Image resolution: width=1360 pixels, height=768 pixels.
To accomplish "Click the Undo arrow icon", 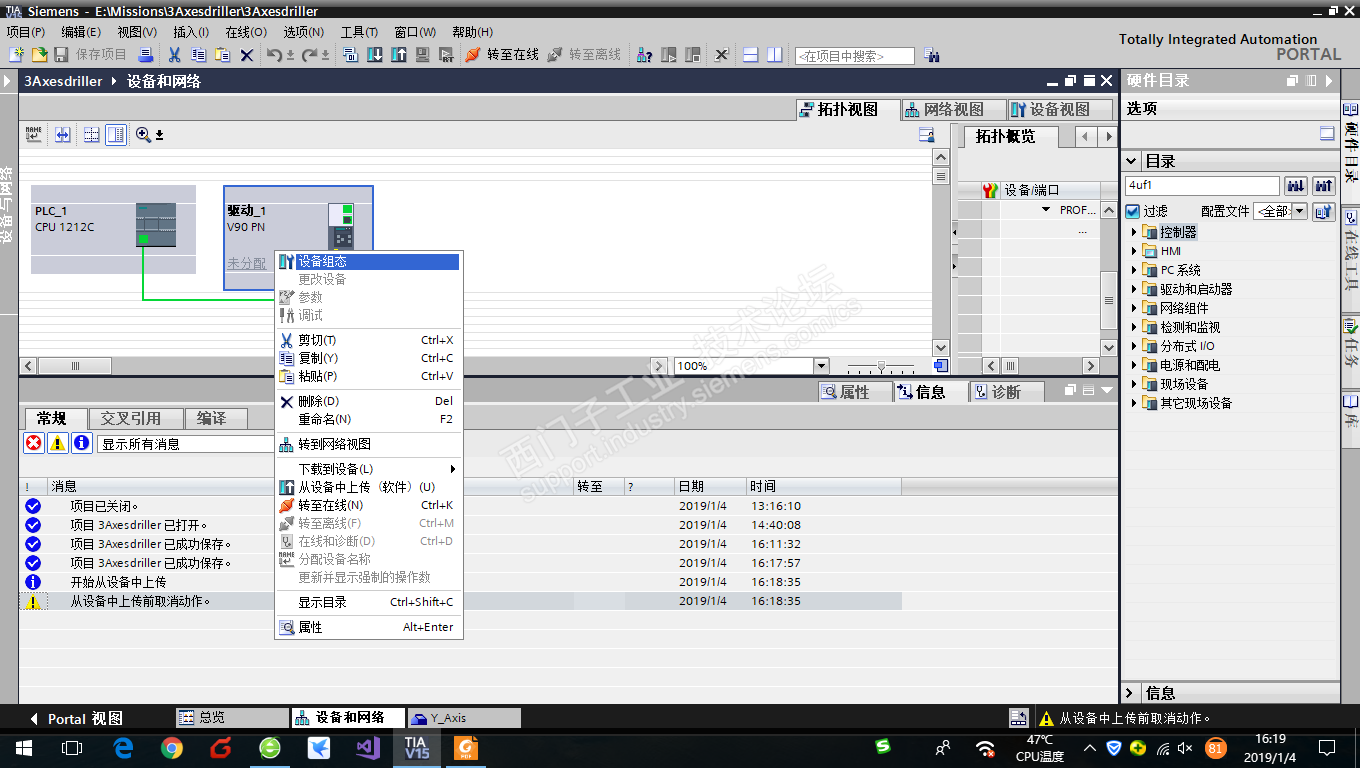I will click(x=275, y=55).
